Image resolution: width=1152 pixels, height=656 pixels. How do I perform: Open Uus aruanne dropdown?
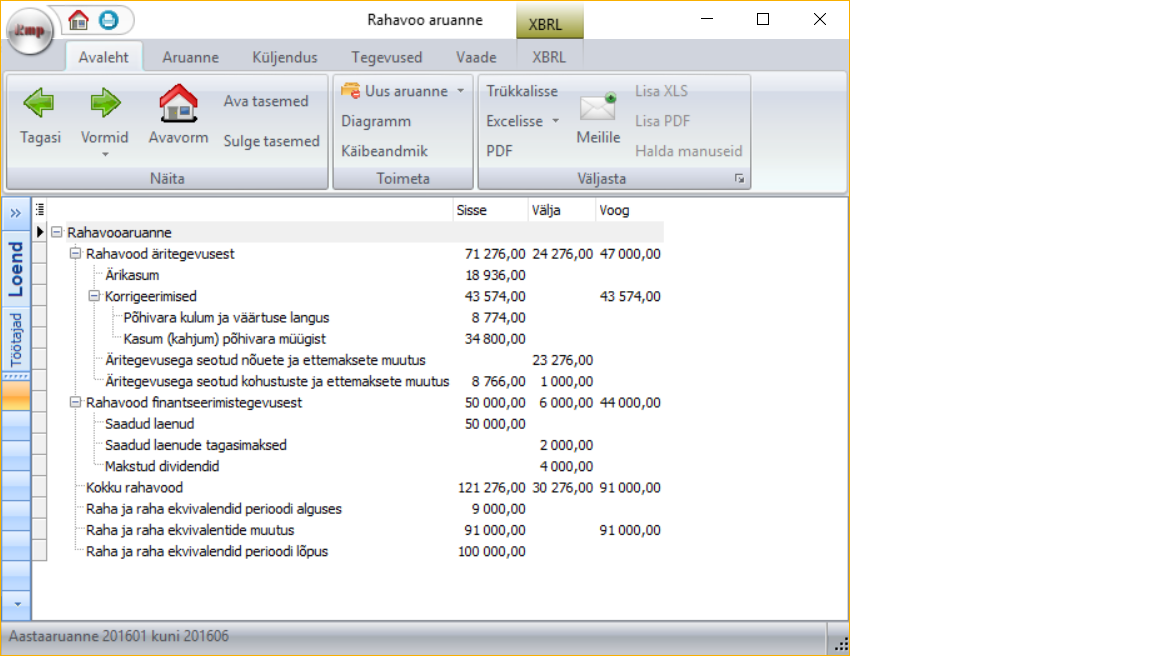460,91
